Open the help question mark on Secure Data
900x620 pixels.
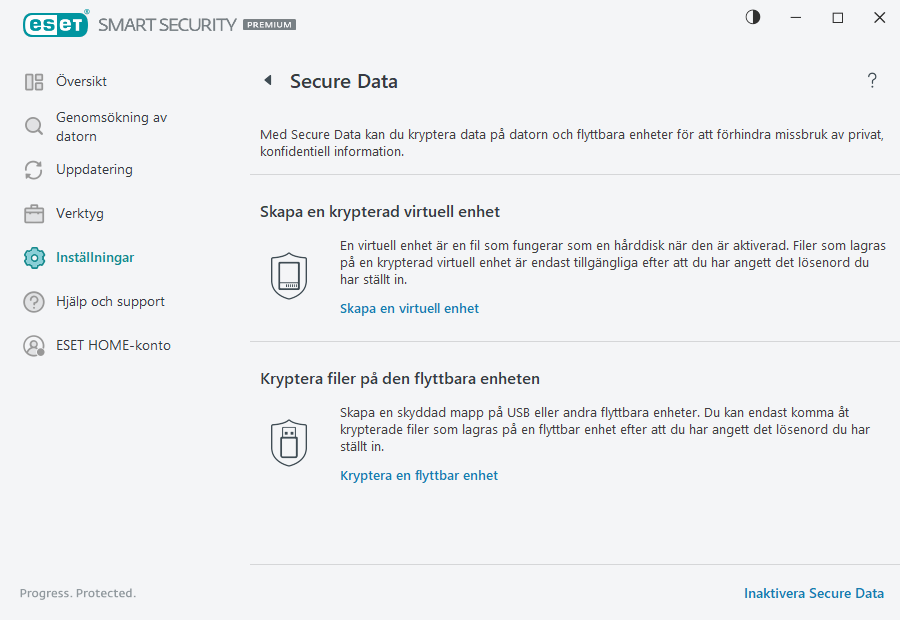(871, 80)
